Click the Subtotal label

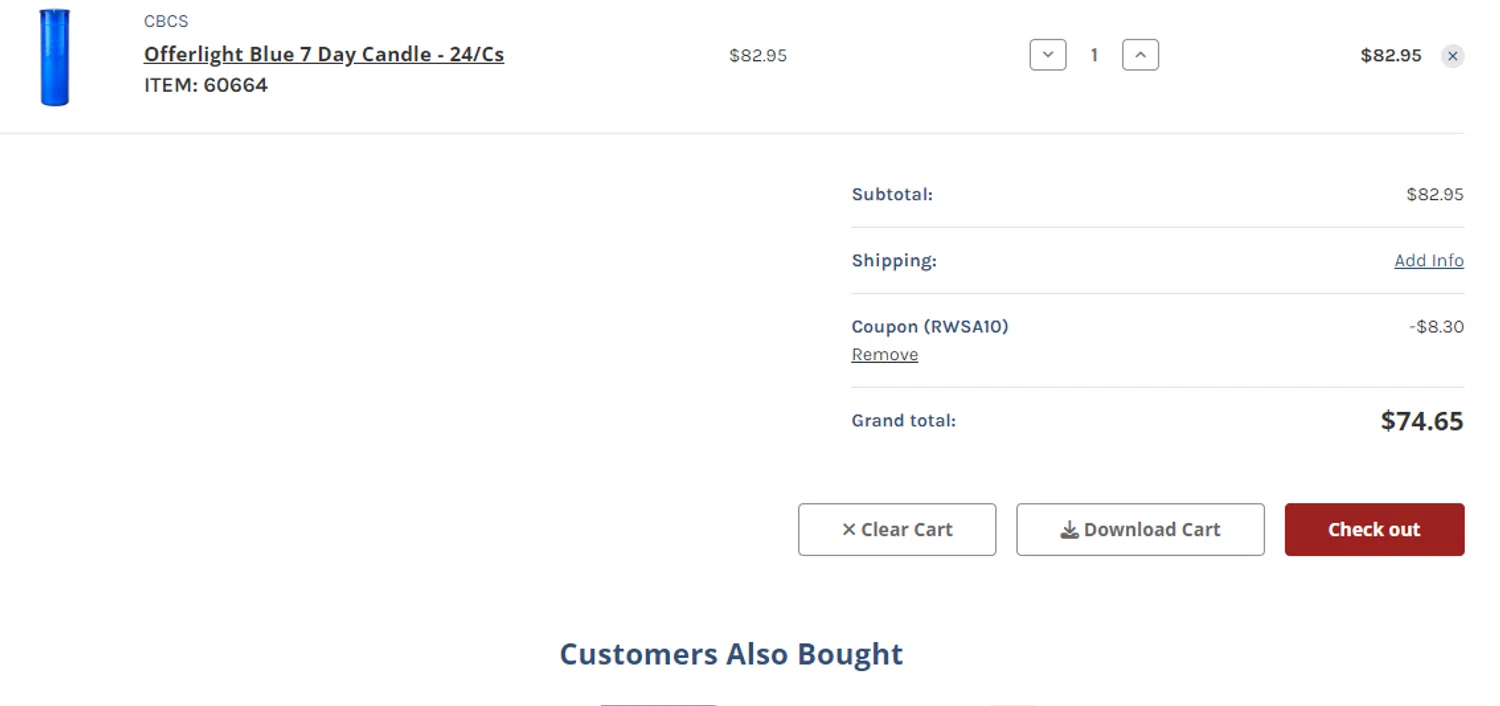coord(891,194)
